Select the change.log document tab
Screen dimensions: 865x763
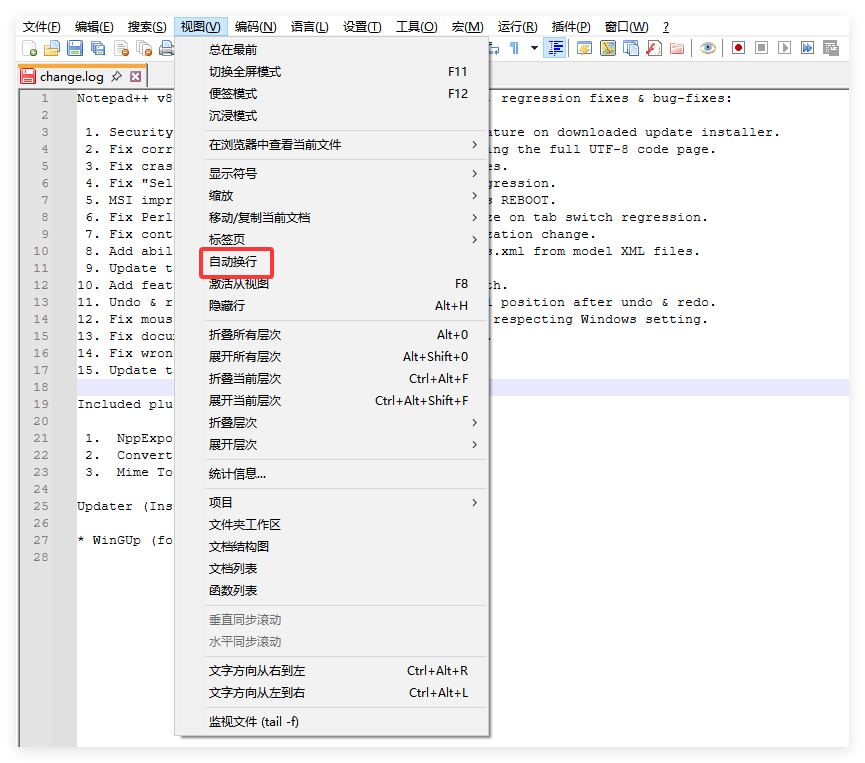(x=71, y=77)
